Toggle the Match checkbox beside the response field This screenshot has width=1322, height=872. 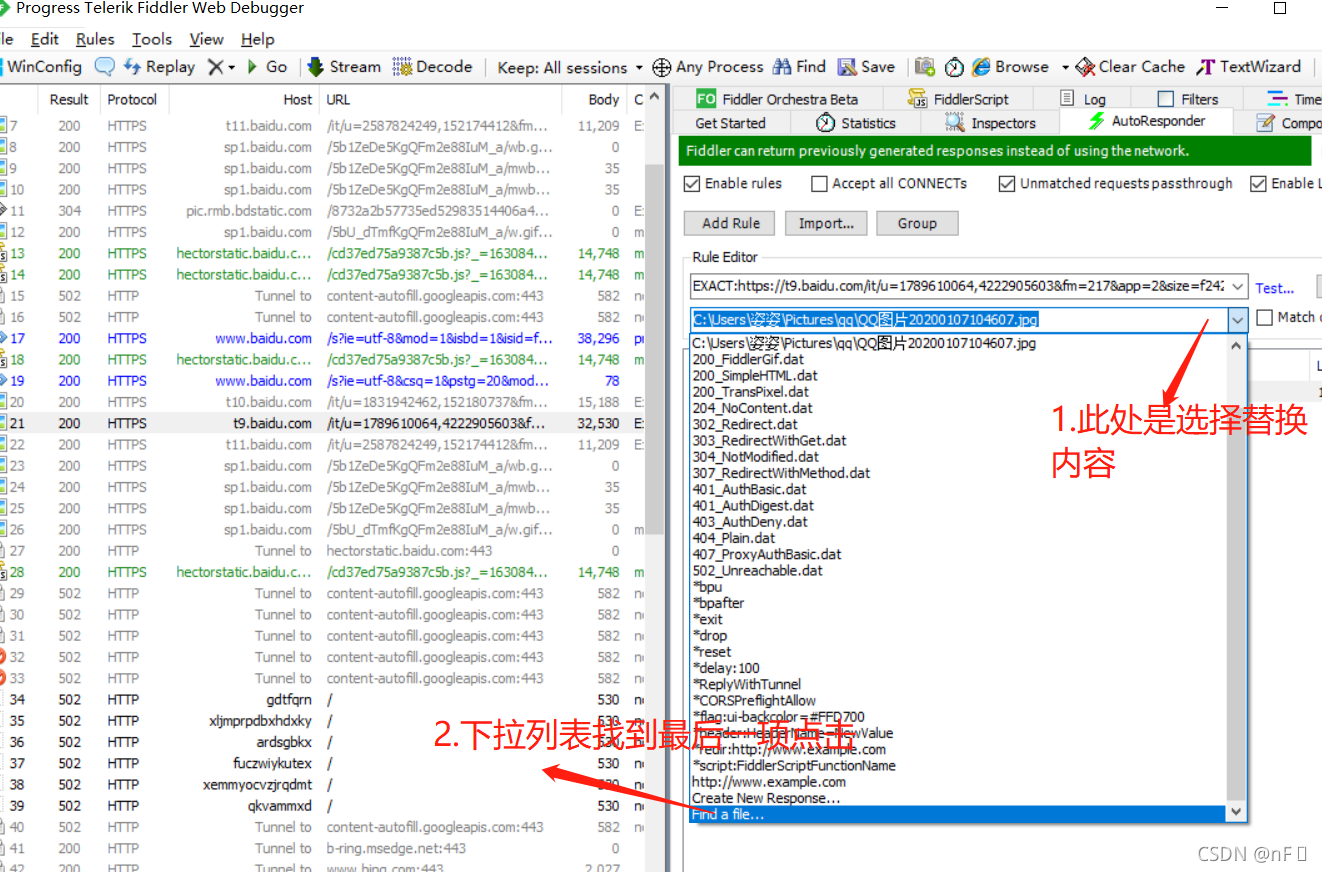pos(1265,317)
